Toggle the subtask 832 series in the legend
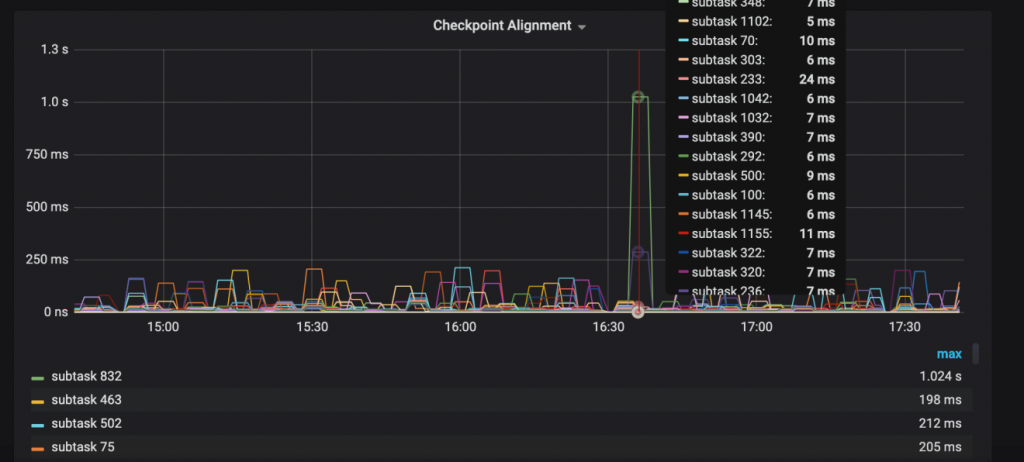The image size is (1024, 462). pyautogui.click(x=86, y=376)
